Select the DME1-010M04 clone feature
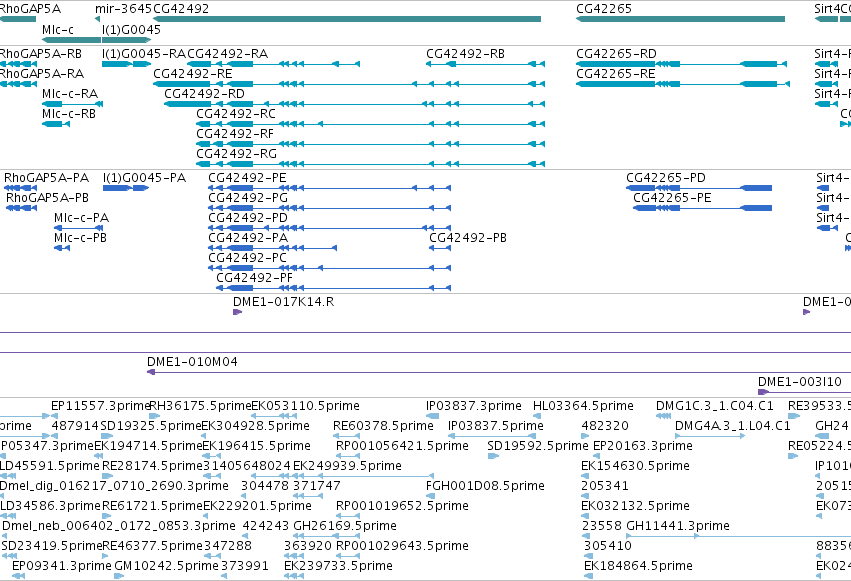The height and width of the screenshot is (581, 851). pos(499,372)
